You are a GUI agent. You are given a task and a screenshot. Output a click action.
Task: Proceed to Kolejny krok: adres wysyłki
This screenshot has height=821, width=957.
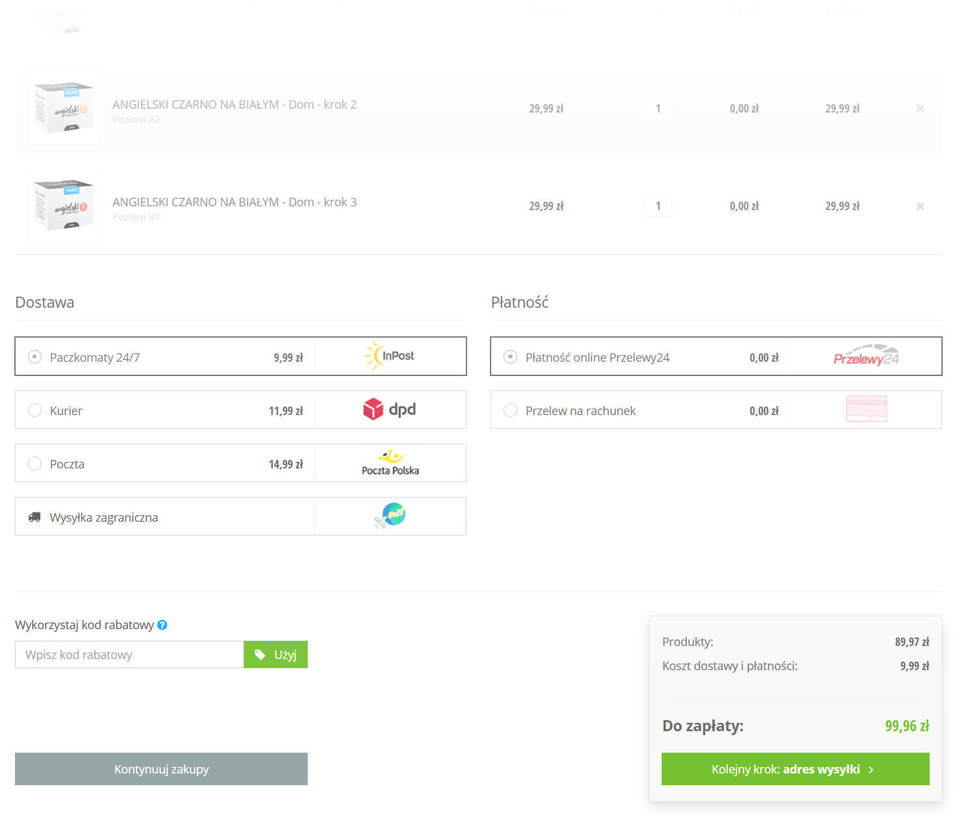click(795, 769)
